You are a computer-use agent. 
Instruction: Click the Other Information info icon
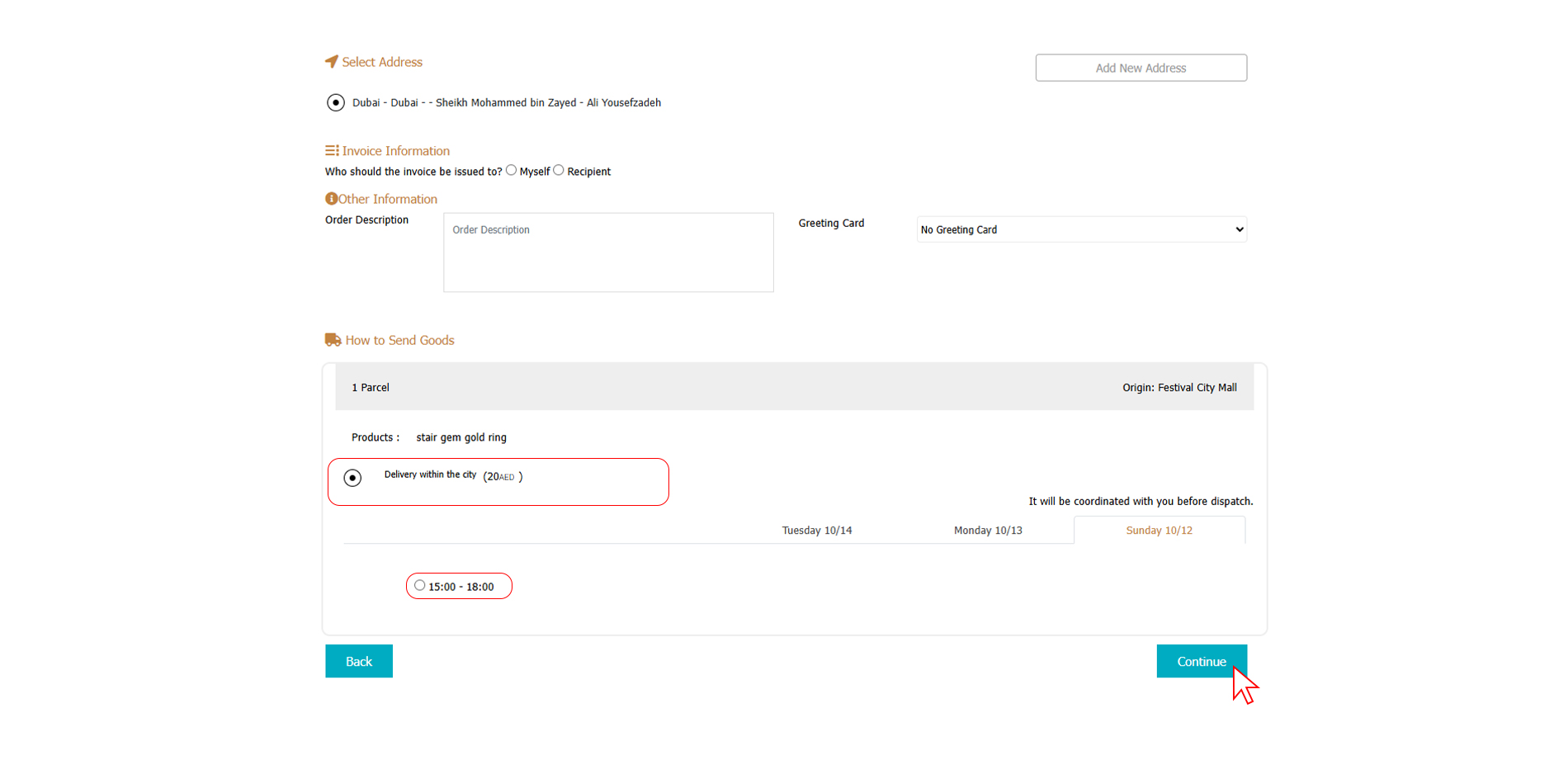pyautogui.click(x=331, y=199)
